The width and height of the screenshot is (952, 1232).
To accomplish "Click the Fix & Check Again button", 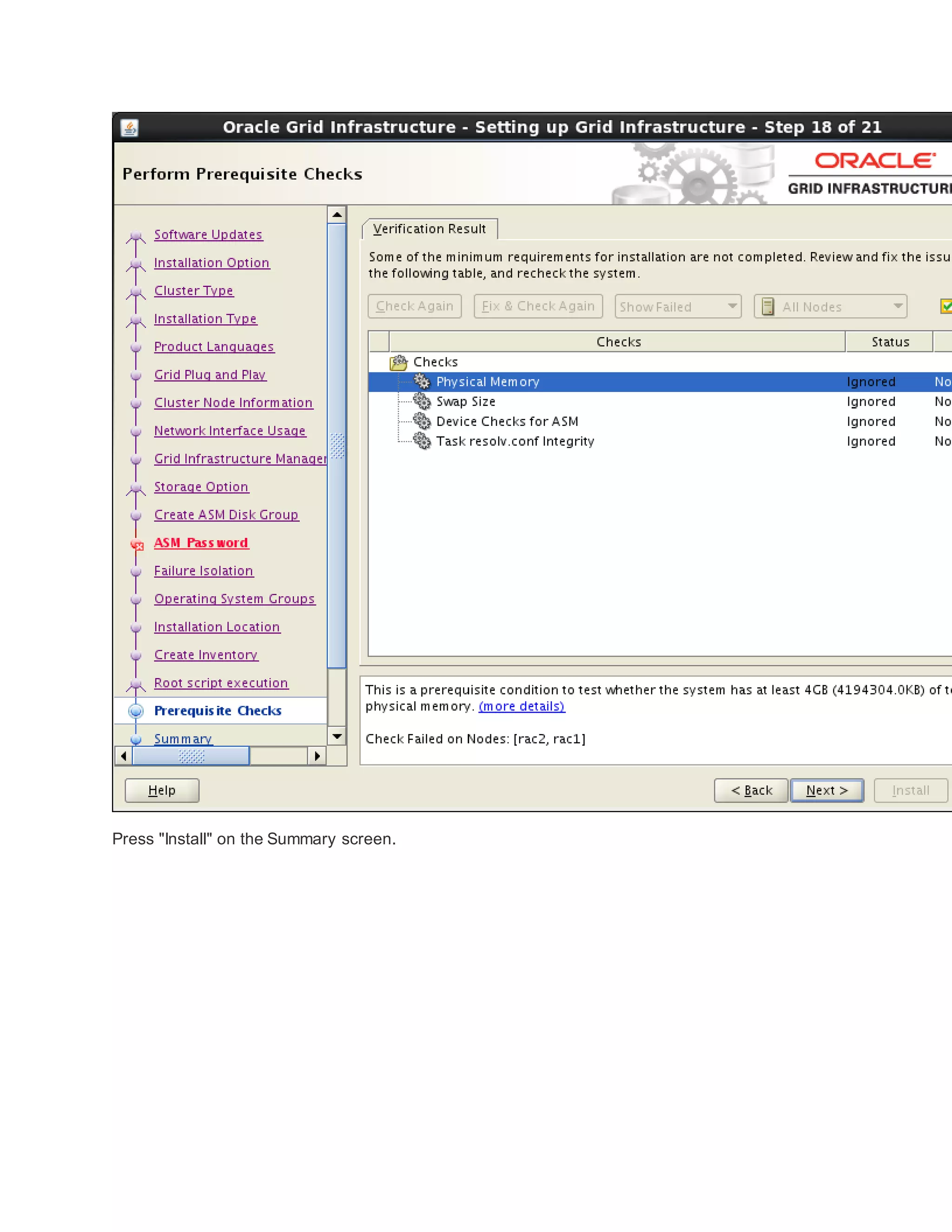I will coord(538,306).
